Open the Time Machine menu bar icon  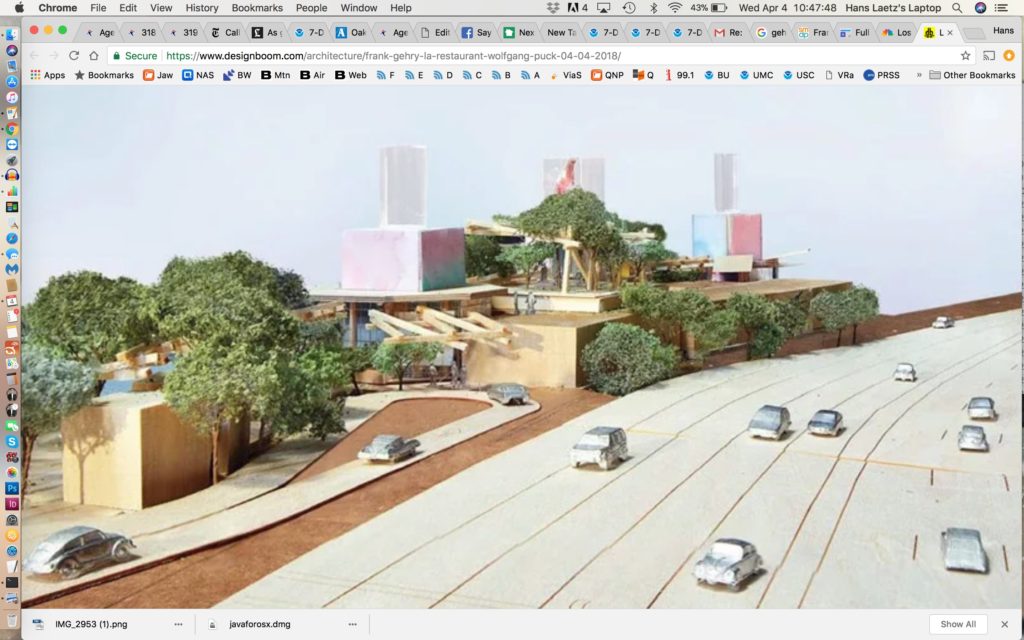[x=629, y=8]
